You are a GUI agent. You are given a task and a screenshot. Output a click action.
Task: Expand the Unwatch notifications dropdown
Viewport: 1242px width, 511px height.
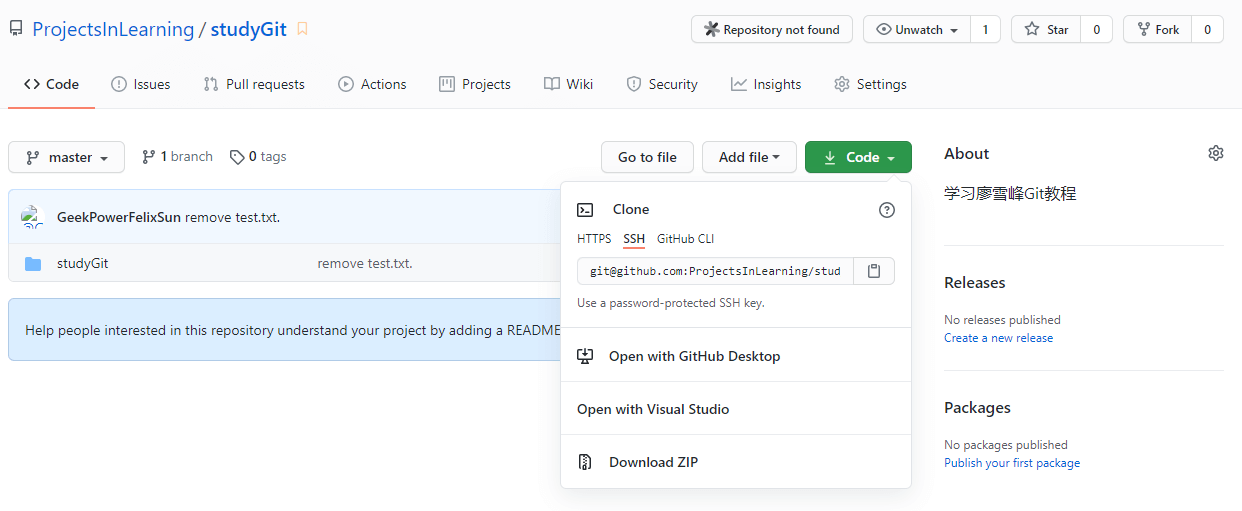[x=918, y=30]
